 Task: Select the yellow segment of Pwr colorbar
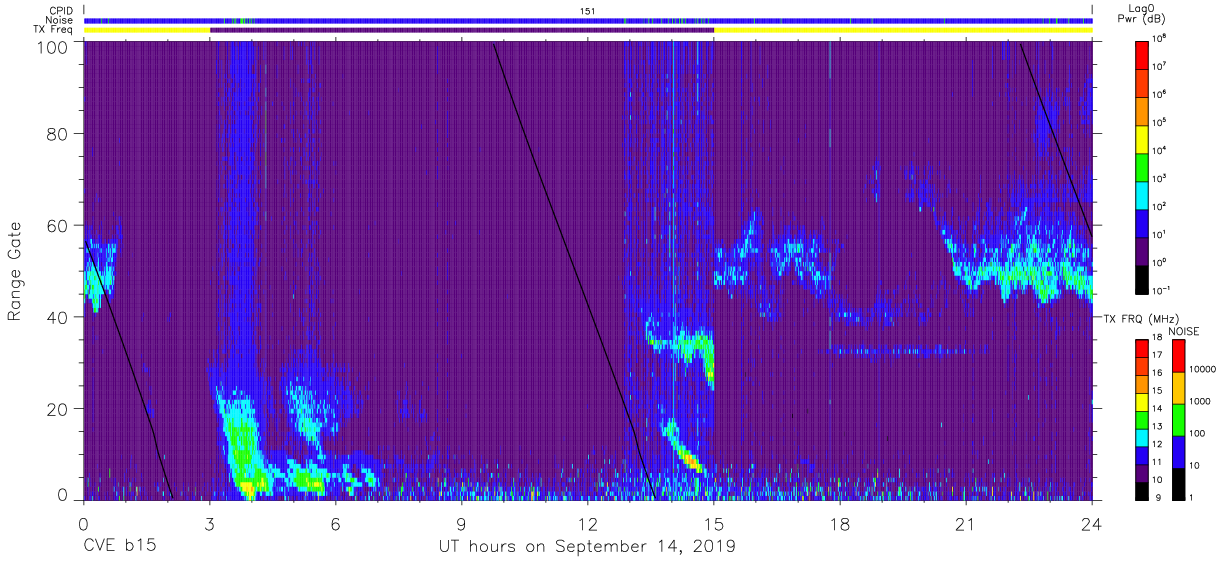coord(1142,138)
